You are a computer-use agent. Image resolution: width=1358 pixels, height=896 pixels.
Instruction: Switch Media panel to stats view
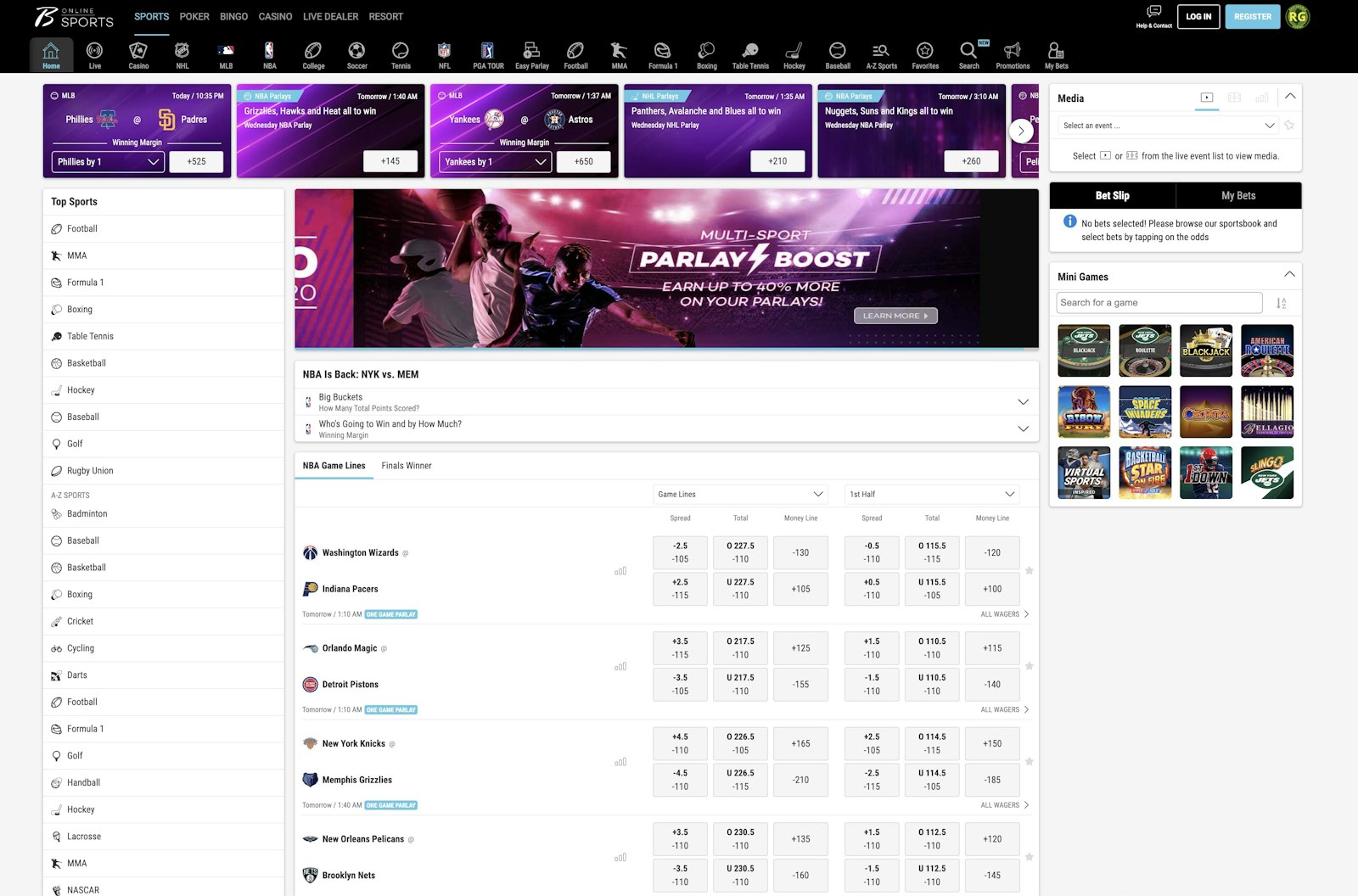(1262, 98)
